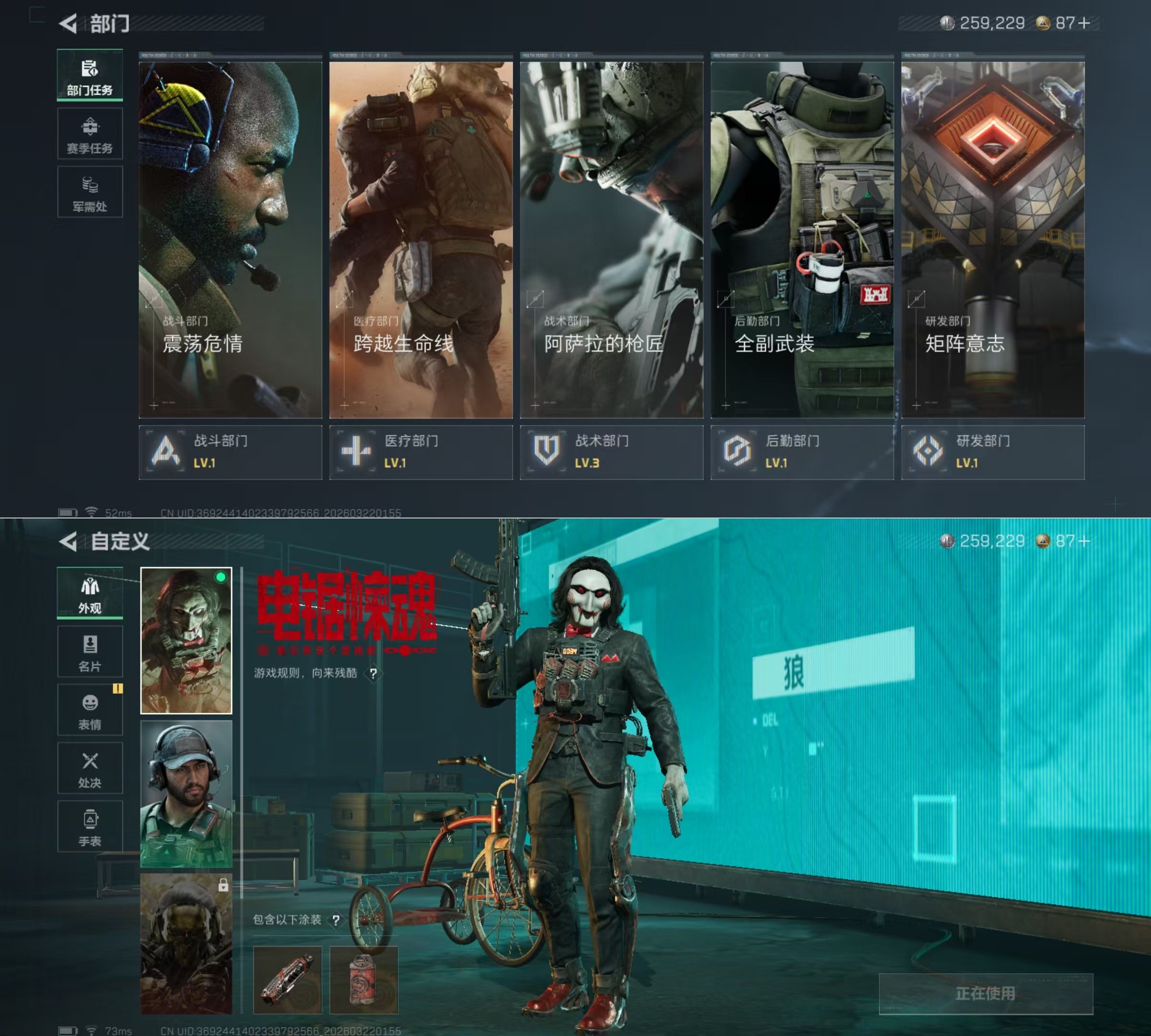Click the plus to add gold currency

pos(1084,24)
